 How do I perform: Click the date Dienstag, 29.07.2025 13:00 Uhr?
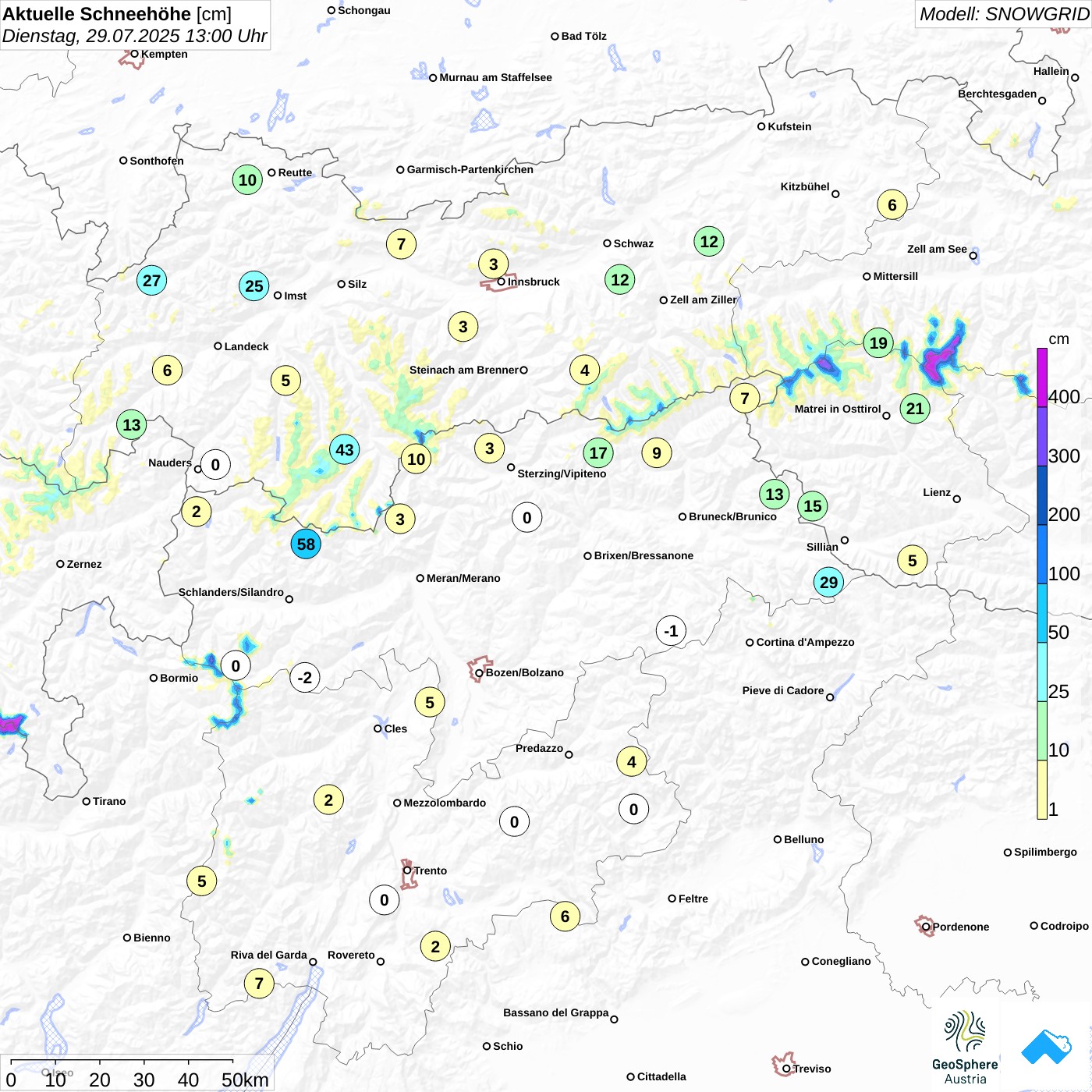pyautogui.click(x=134, y=36)
